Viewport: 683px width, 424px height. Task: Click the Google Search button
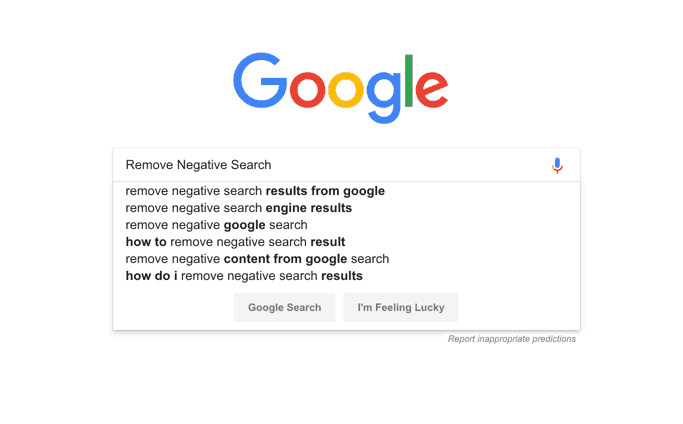[284, 307]
